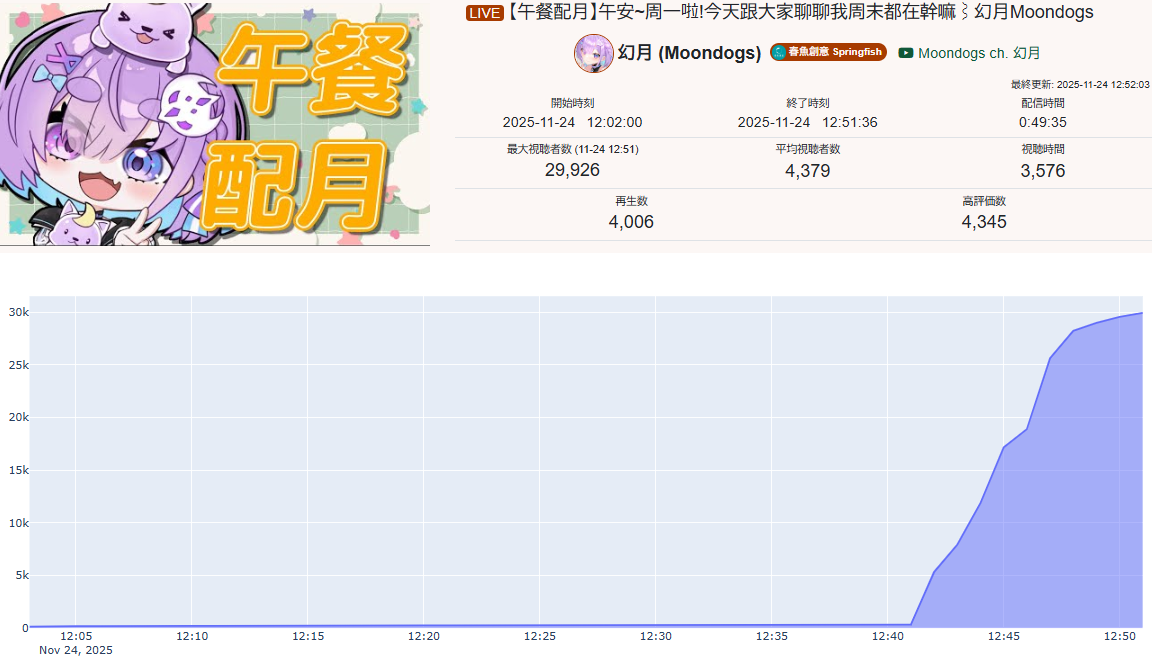Click the 20k y-axis label

click(x=18, y=417)
